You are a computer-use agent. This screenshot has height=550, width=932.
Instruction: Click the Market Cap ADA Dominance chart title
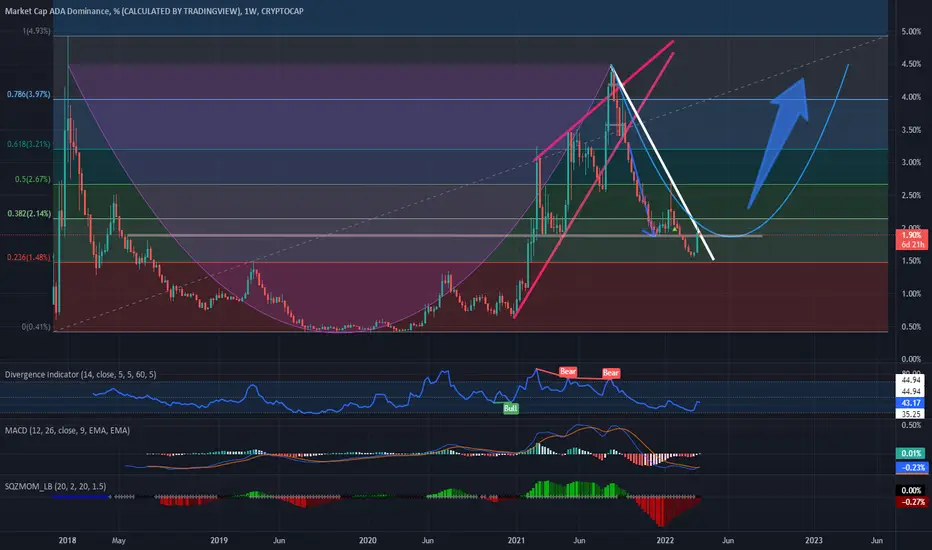point(154,11)
